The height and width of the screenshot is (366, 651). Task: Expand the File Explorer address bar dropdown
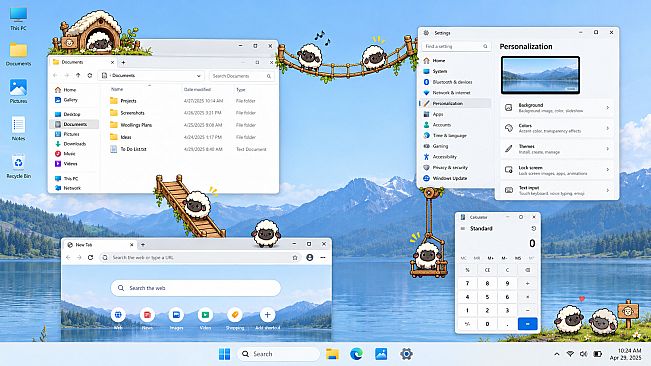(x=198, y=76)
